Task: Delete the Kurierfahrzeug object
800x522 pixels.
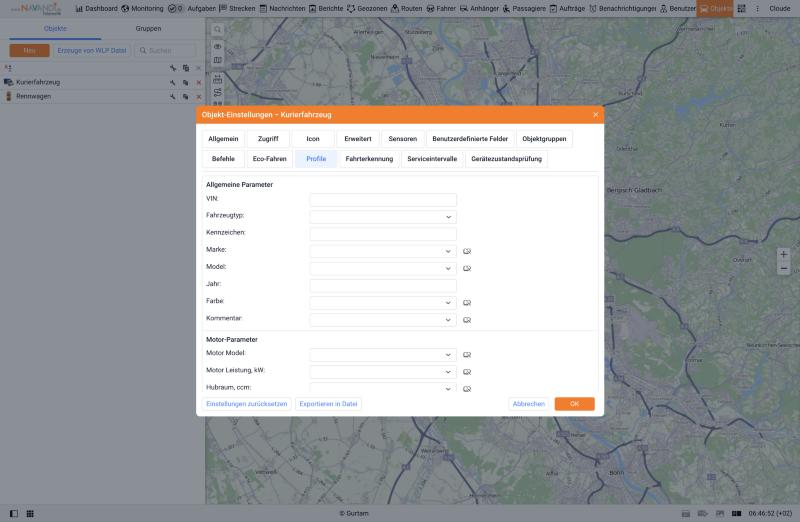Action: point(198,82)
